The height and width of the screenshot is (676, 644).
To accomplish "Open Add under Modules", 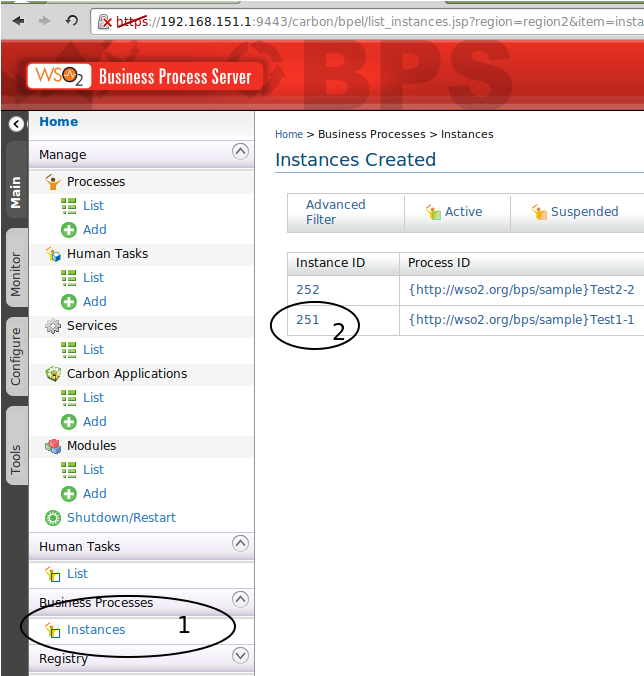I will (x=95, y=493).
